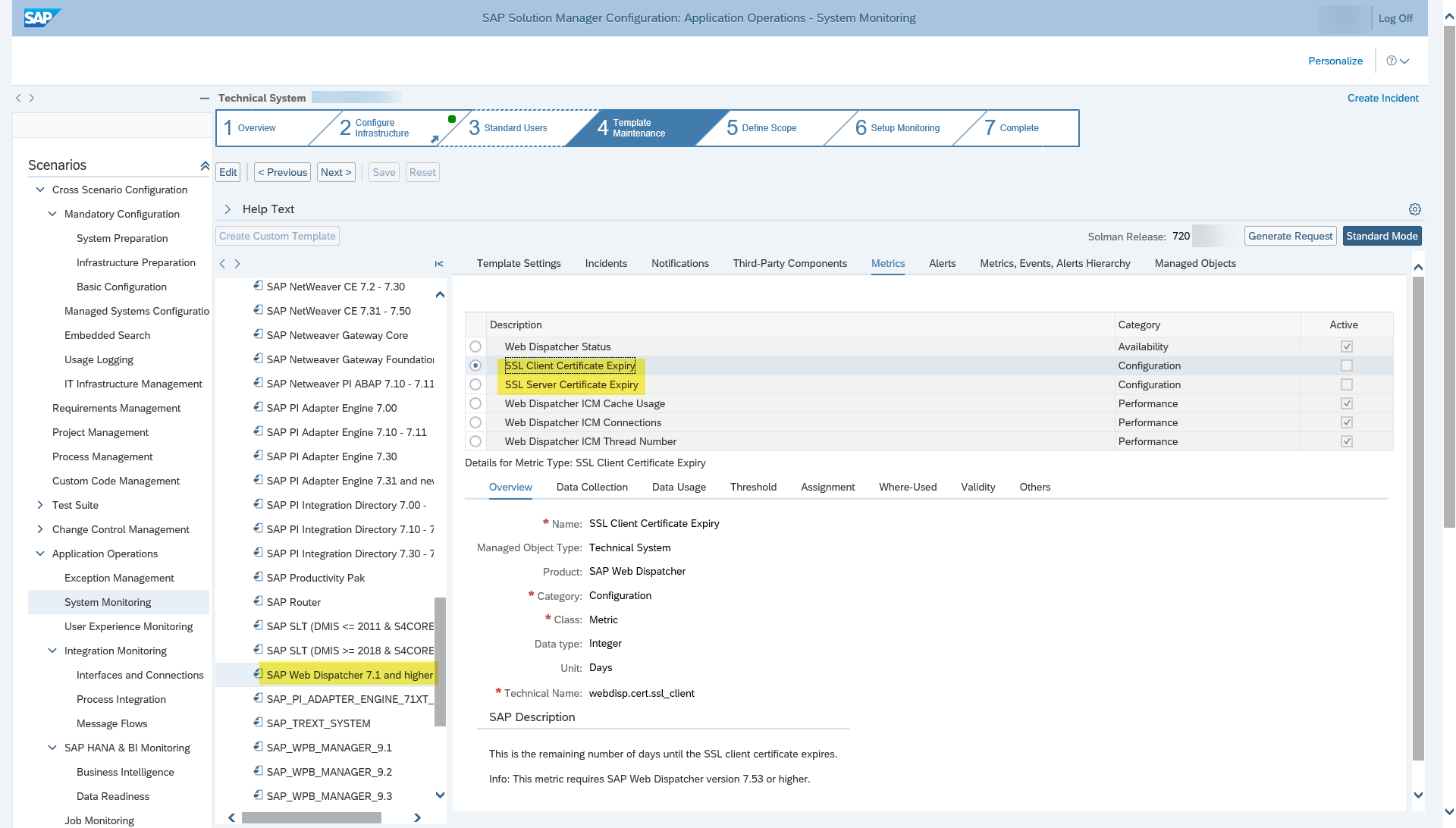Image resolution: width=1456 pixels, height=828 pixels.
Task: Click the icon beside SAP_WPB_MANAGER_9.2
Action: tap(258, 771)
